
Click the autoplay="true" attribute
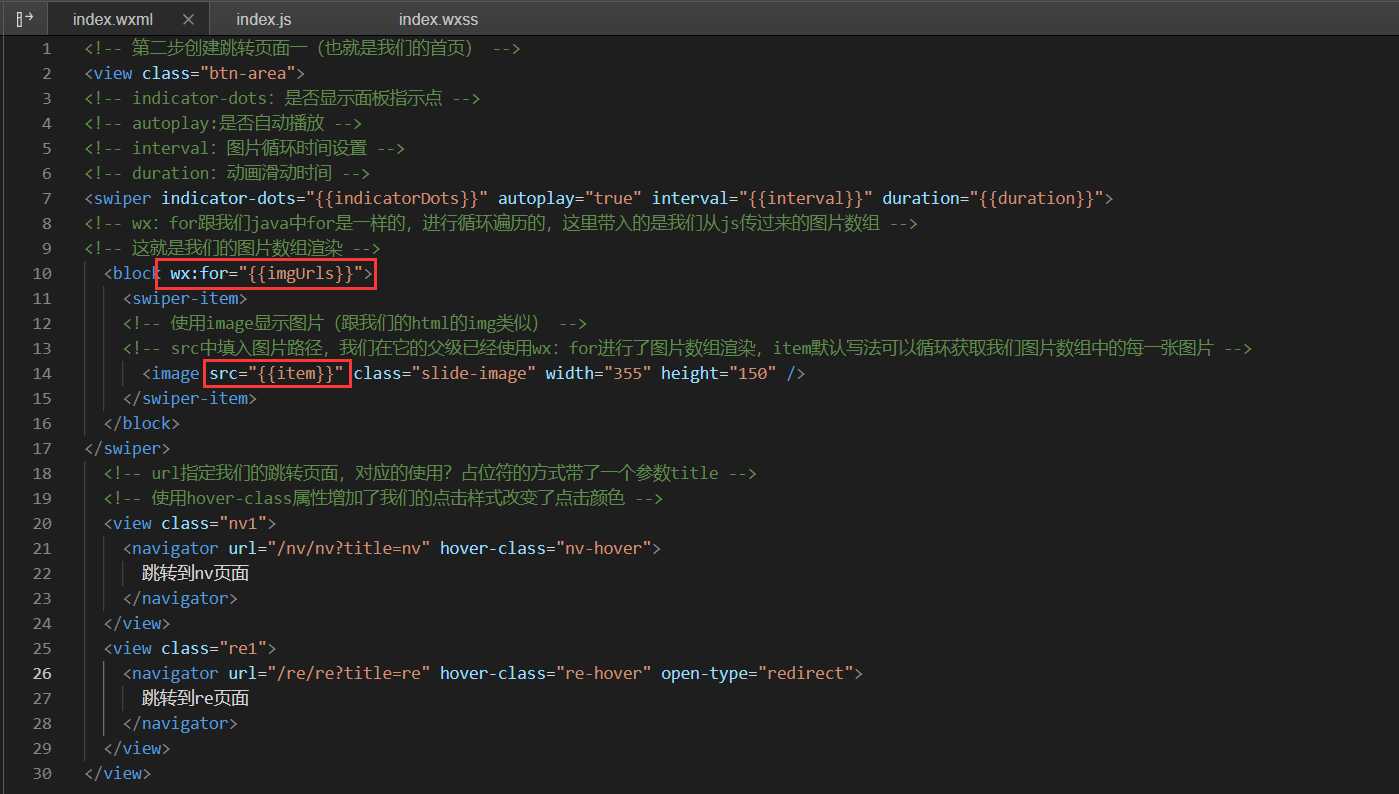click(569, 198)
